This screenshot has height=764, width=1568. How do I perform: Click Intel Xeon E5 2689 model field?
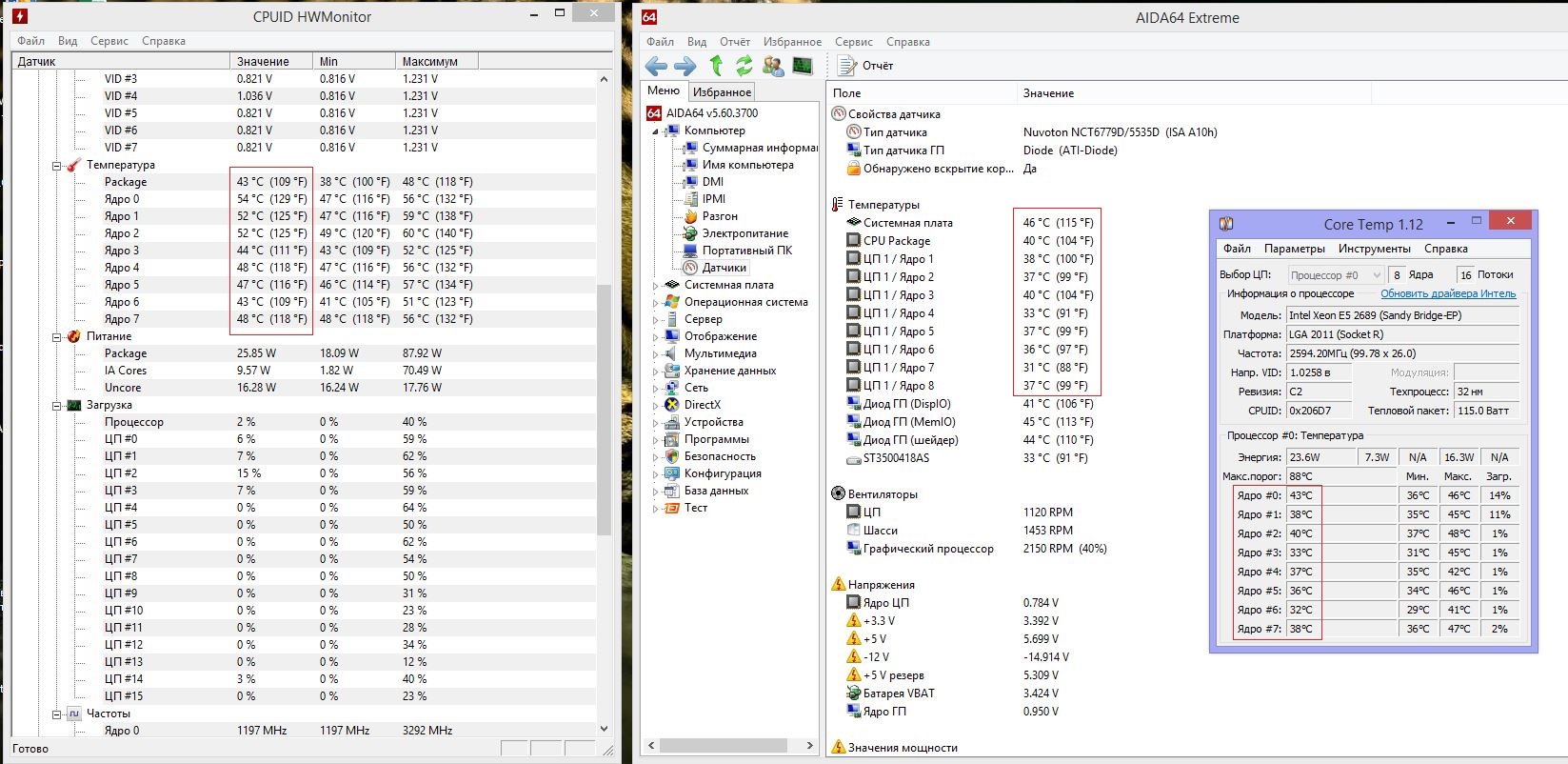(x=1402, y=315)
